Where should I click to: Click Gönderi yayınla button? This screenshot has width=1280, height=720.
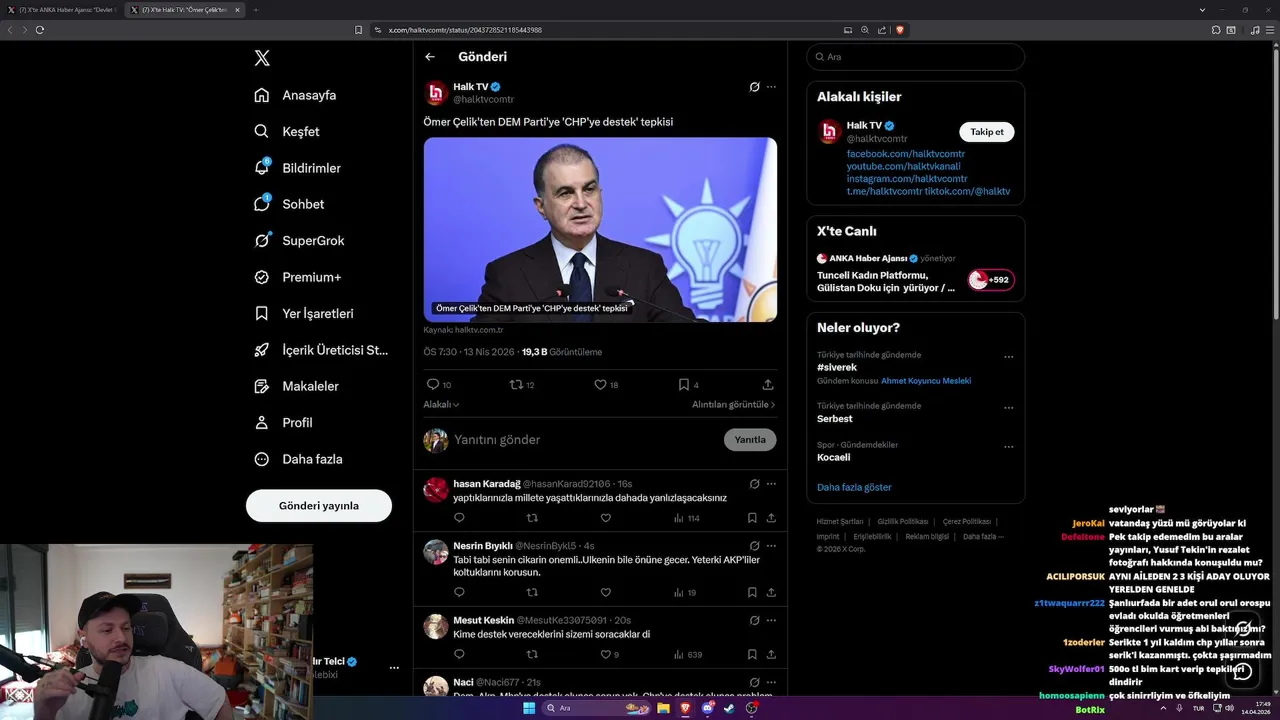coord(319,506)
